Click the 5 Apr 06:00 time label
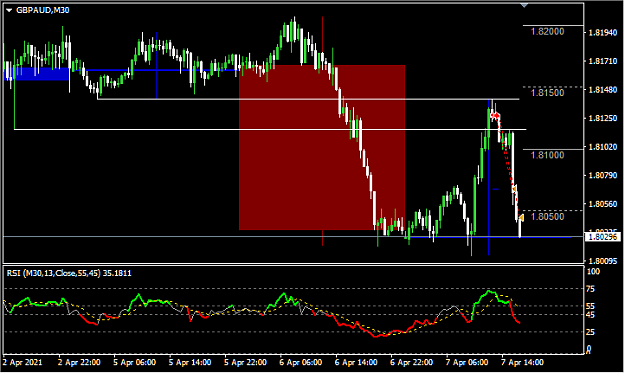 coord(134,363)
